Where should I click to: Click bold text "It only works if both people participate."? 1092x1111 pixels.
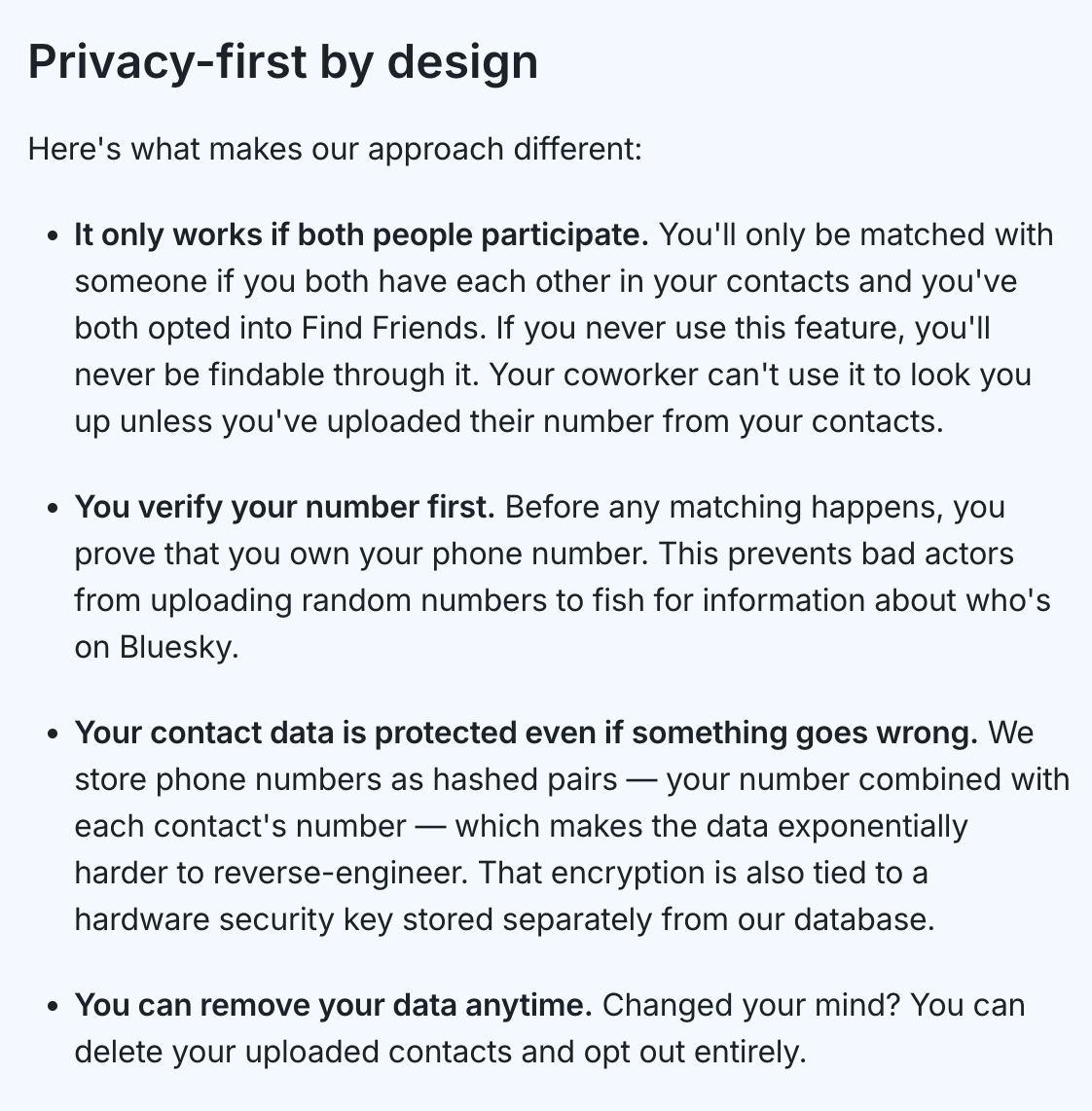click(361, 234)
